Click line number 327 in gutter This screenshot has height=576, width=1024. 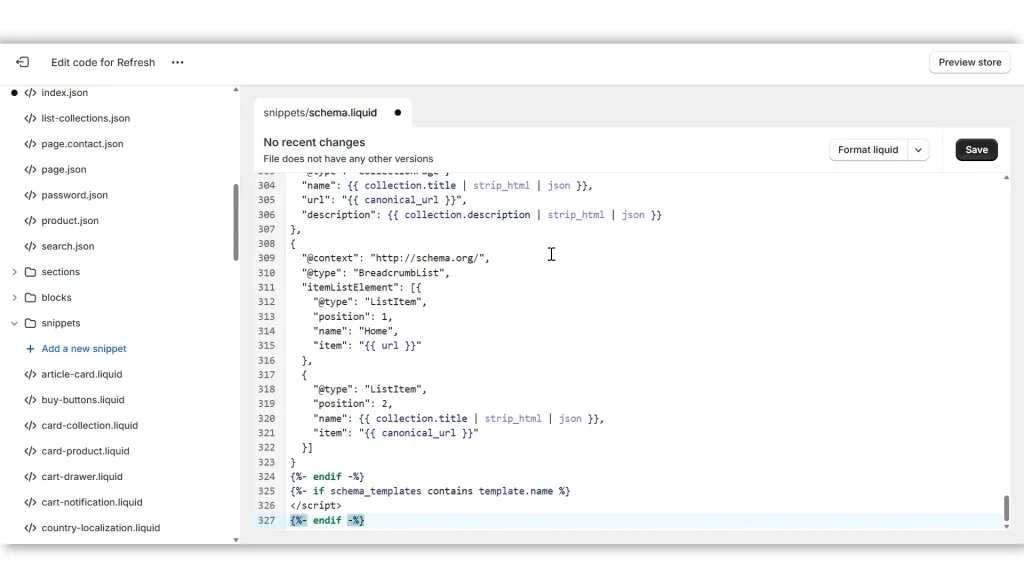266,520
